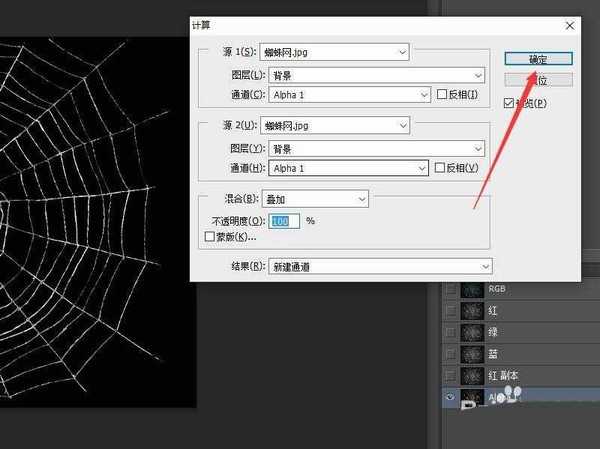The width and height of the screenshot is (600, 449).
Task: Enable 反相 invert for source 1 channel
Action: [443, 95]
